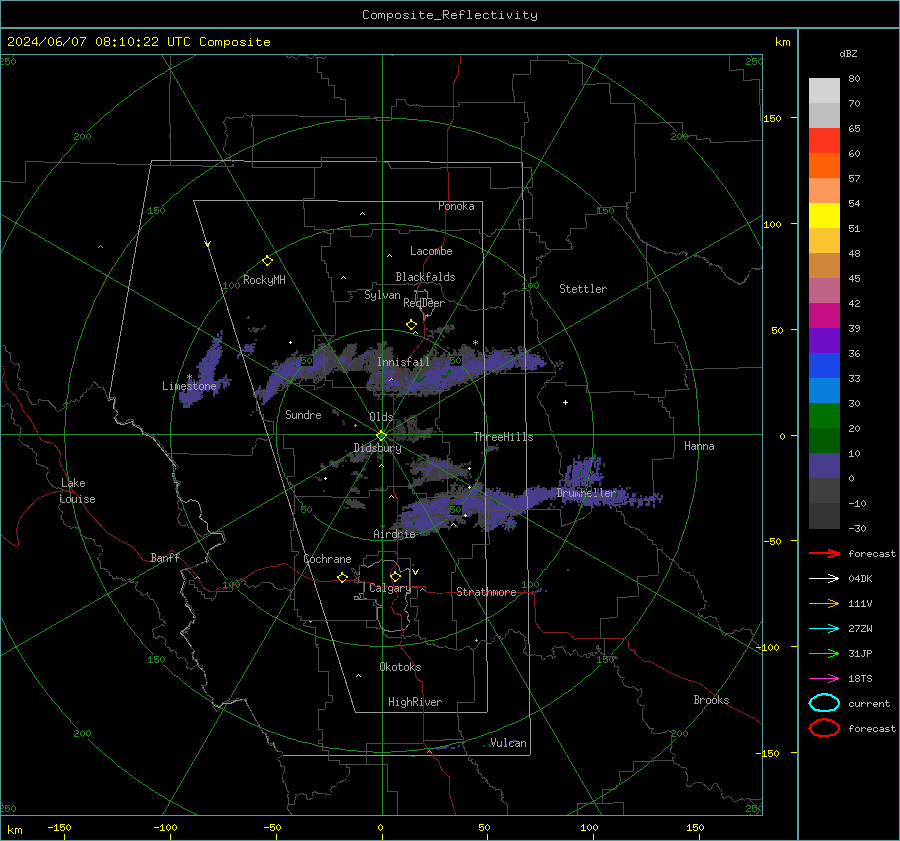Screen dimensions: 900x841
Task: Click yellow radar center marker near Olds
Action: [382, 436]
